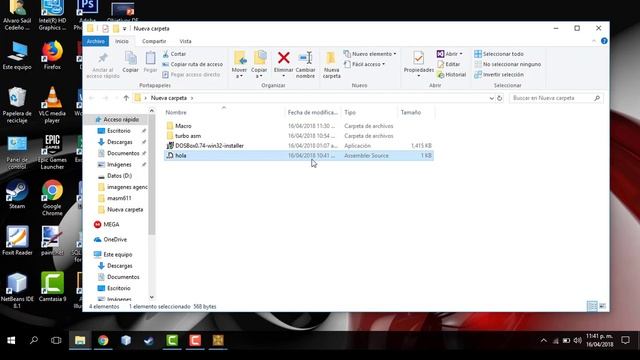This screenshot has height=360, width=640.
Task: Click the help question mark icon
Action: click(x=604, y=41)
